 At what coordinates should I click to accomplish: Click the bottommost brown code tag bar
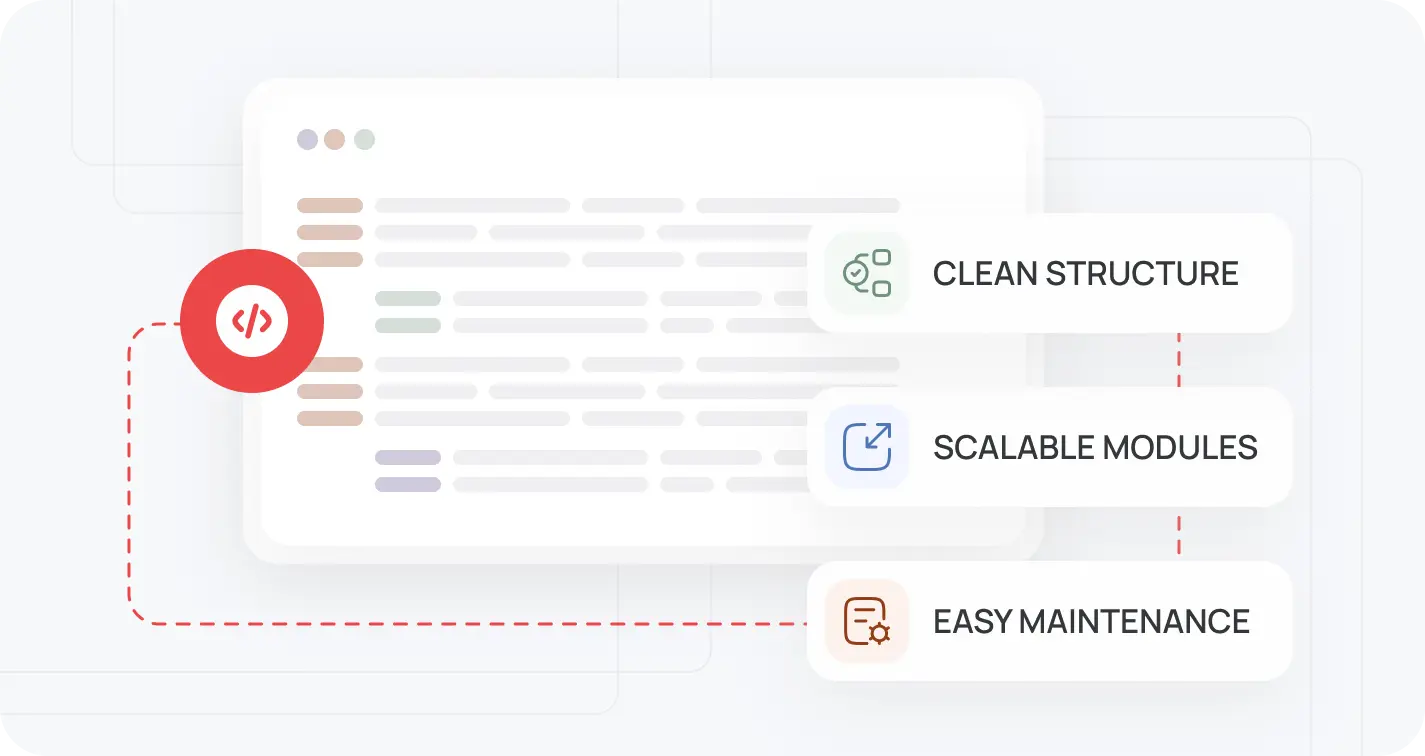330,418
